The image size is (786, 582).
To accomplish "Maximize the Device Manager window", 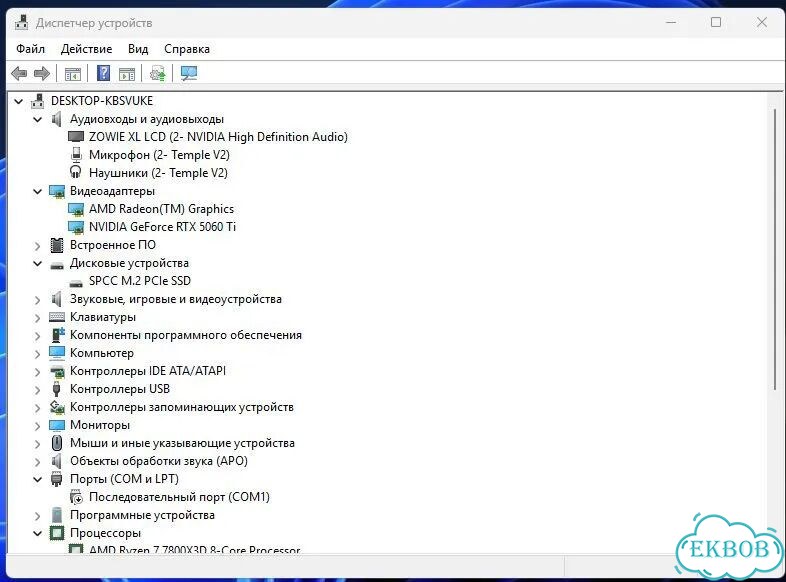I will (x=716, y=23).
